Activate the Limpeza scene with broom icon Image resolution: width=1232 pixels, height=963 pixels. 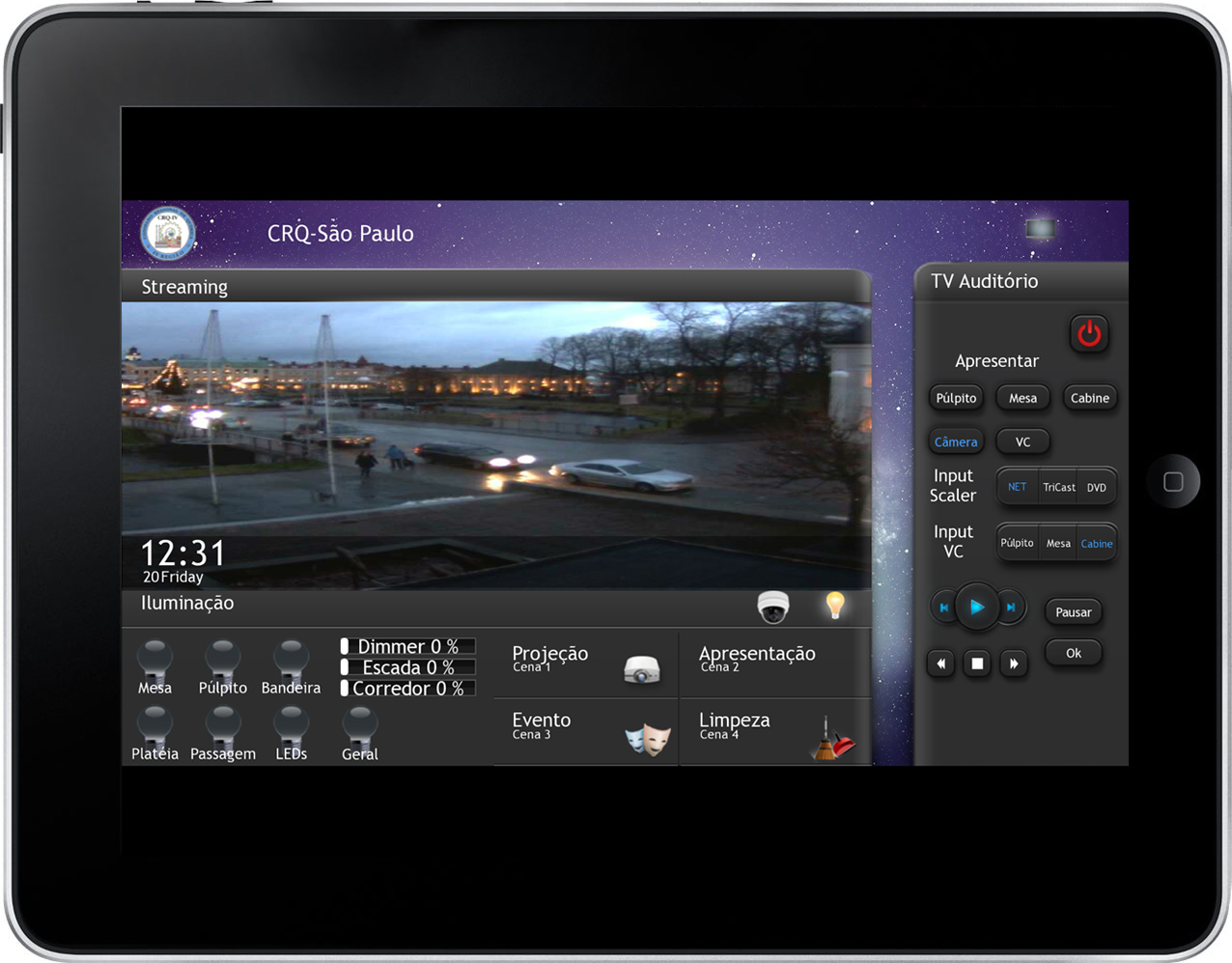tap(774, 732)
